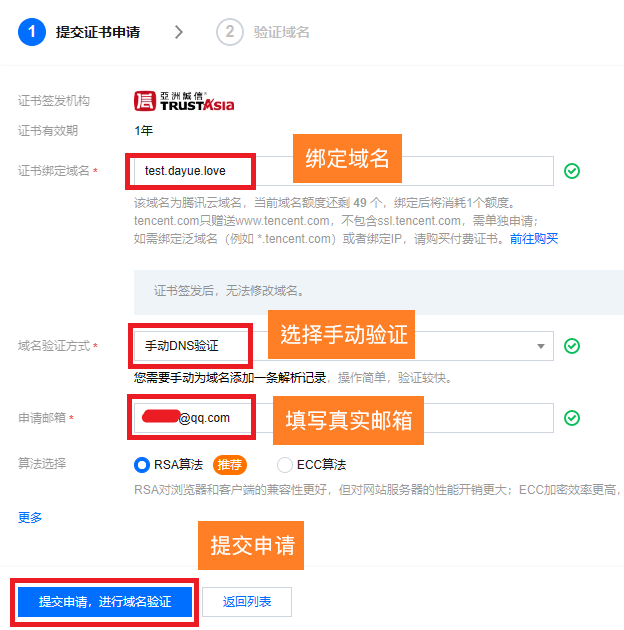
Task: Click green checkmark beside email field
Action: (572, 418)
